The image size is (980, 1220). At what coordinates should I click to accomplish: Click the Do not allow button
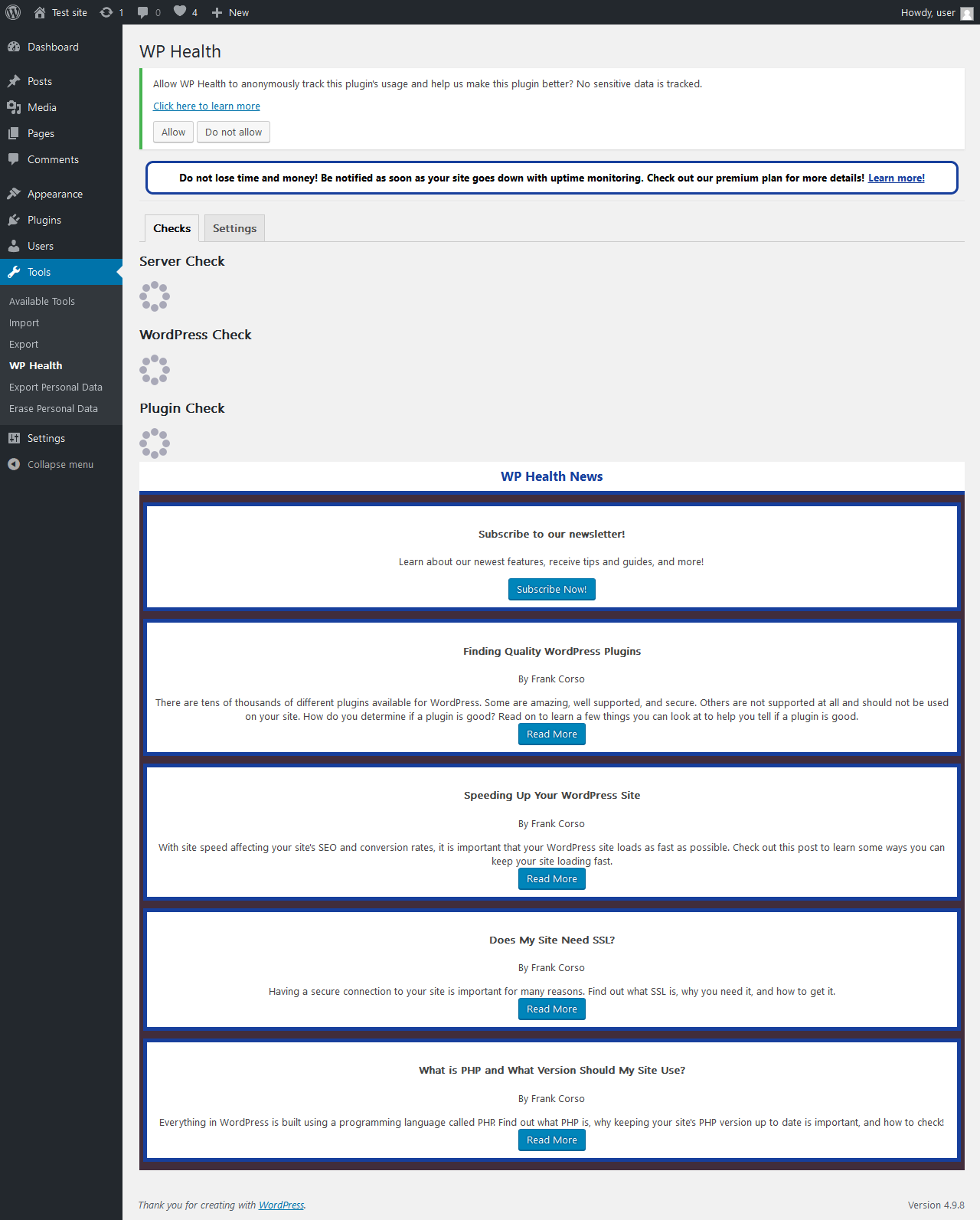(234, 132)
